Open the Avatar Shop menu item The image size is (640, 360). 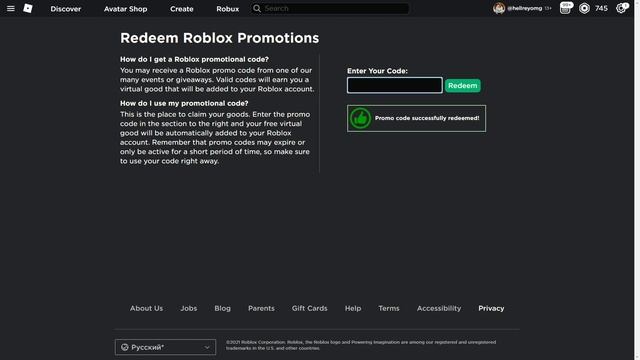pyautogui.click(x=125, y=9)
